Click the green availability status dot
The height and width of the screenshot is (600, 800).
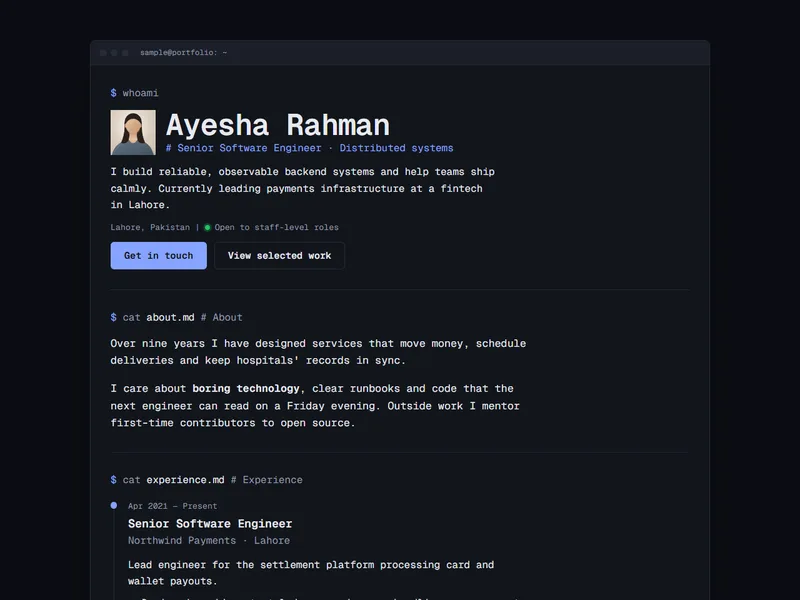[207, 228]
